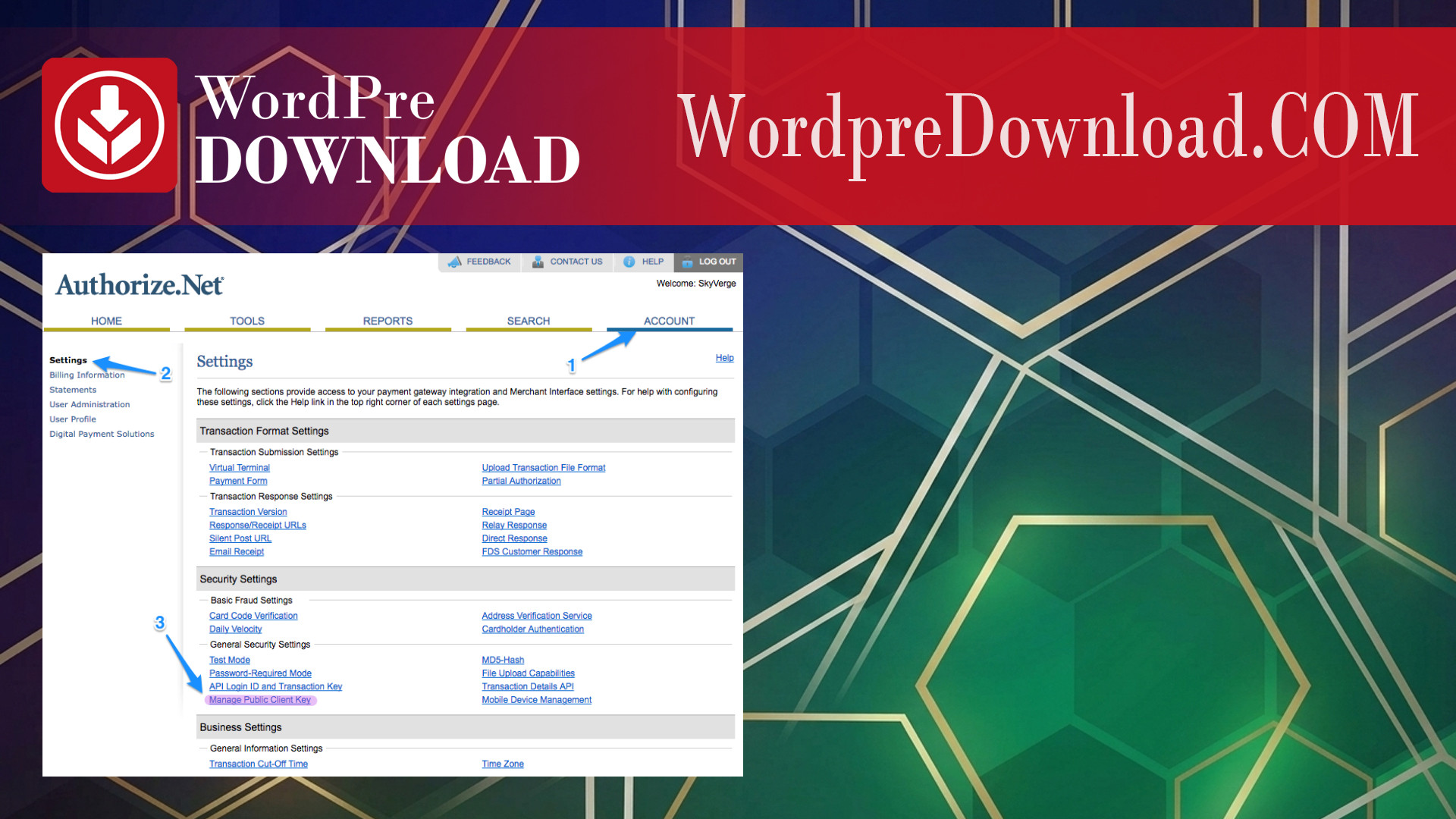Select Settings in the left sidebar
Image resolution: width=1456 pixels, height=819 pixels.
tap(68, 360)
